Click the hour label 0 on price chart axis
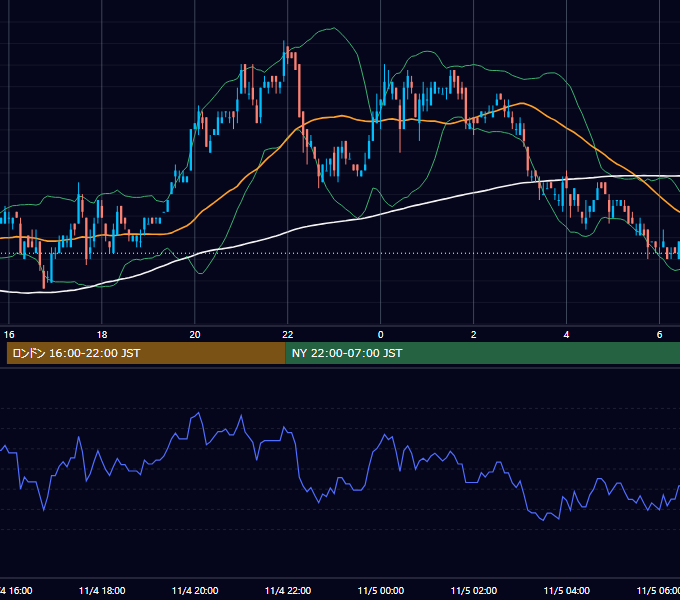This screenshot has width=680, height=600. tap(381, 335)
